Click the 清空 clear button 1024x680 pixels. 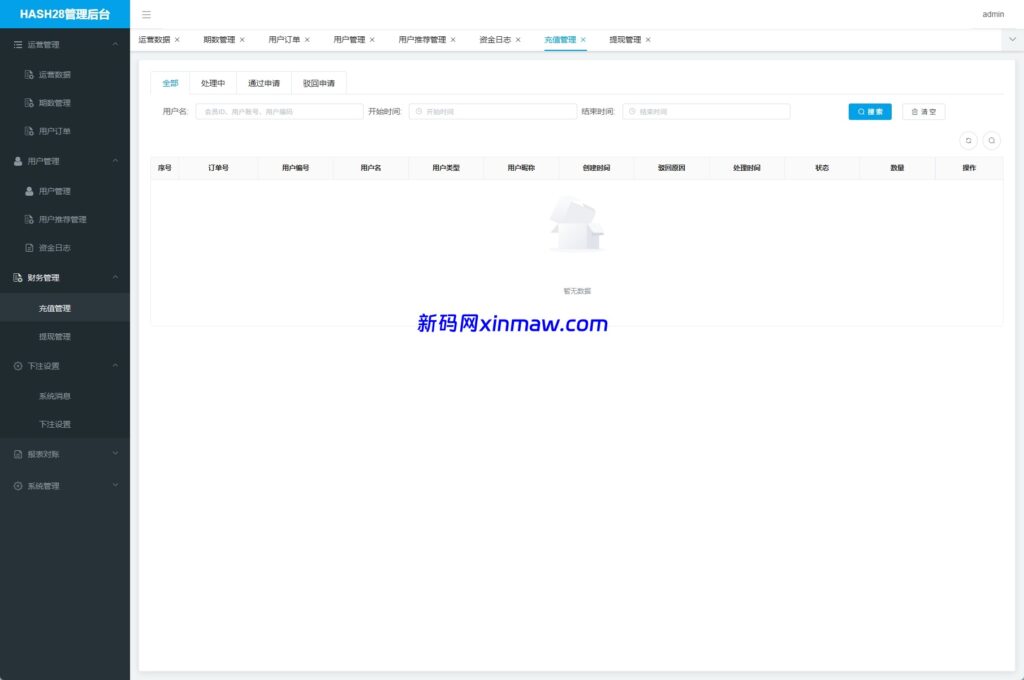(922, 111)
